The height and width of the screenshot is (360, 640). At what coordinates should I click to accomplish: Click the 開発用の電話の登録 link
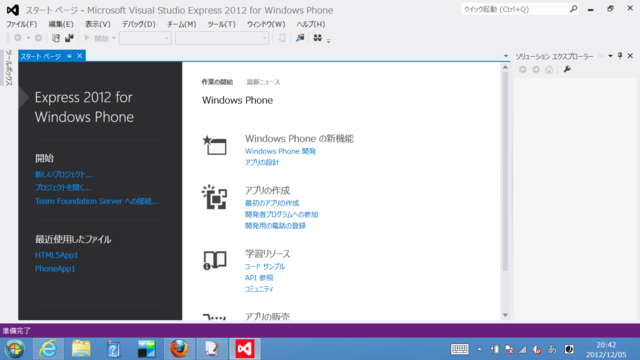[275, 226]
